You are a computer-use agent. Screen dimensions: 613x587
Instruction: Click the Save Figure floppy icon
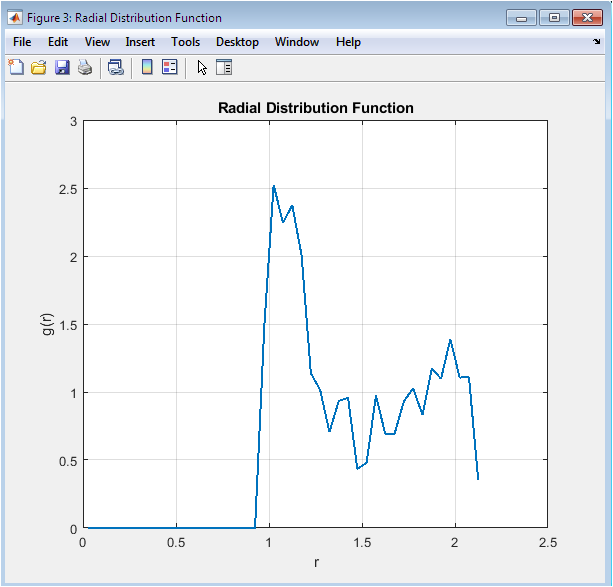[x=62, y=67]
